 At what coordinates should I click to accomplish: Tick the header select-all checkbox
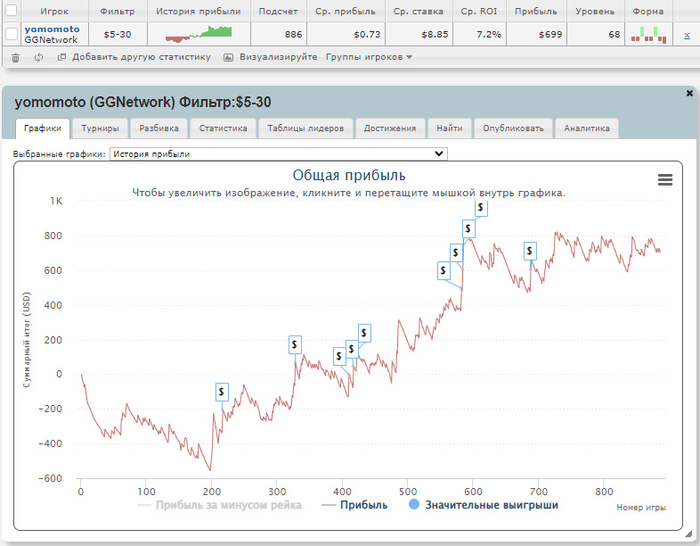[11, 10]
